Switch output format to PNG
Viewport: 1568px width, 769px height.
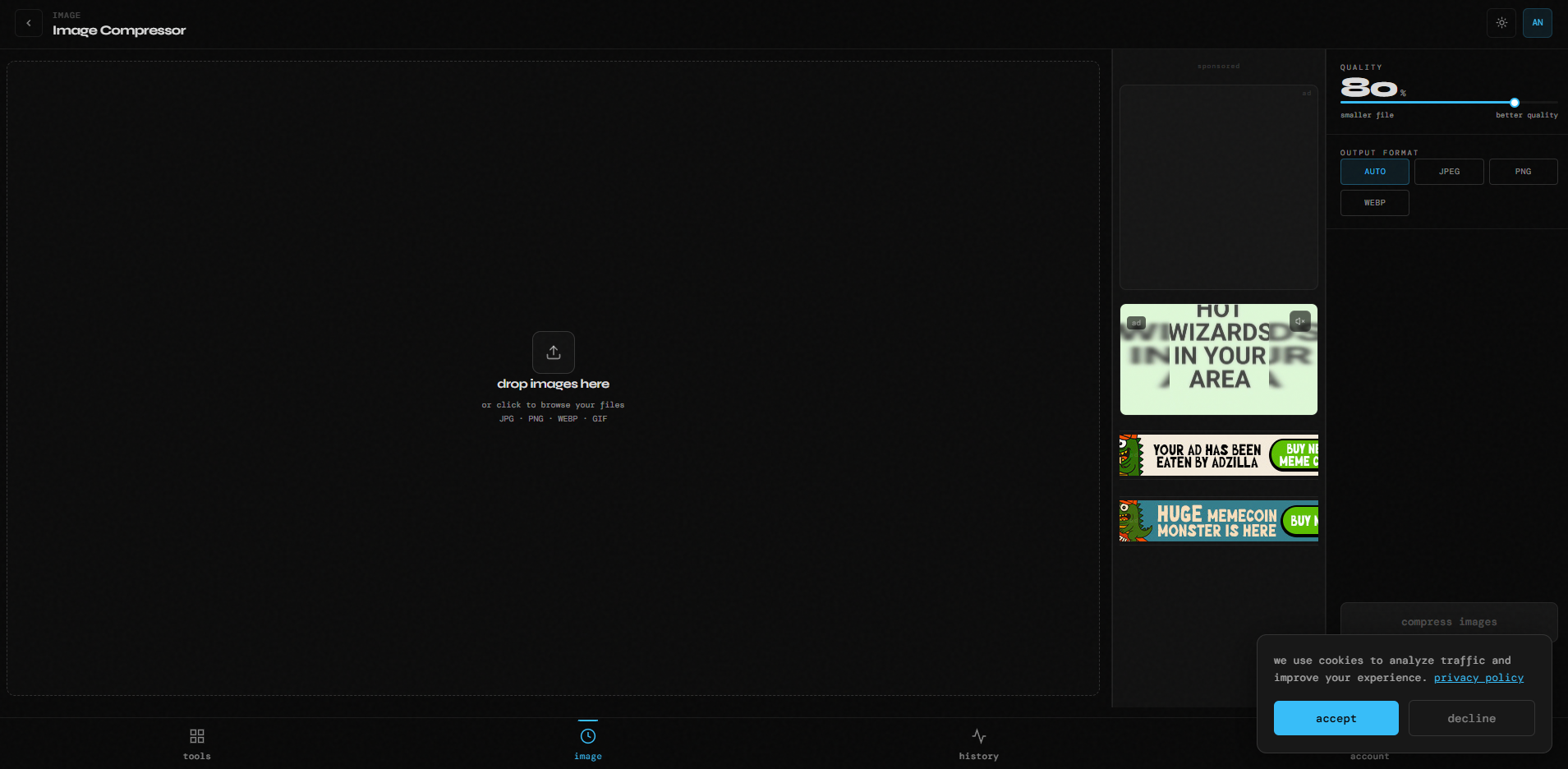(x=1522, y=171)
